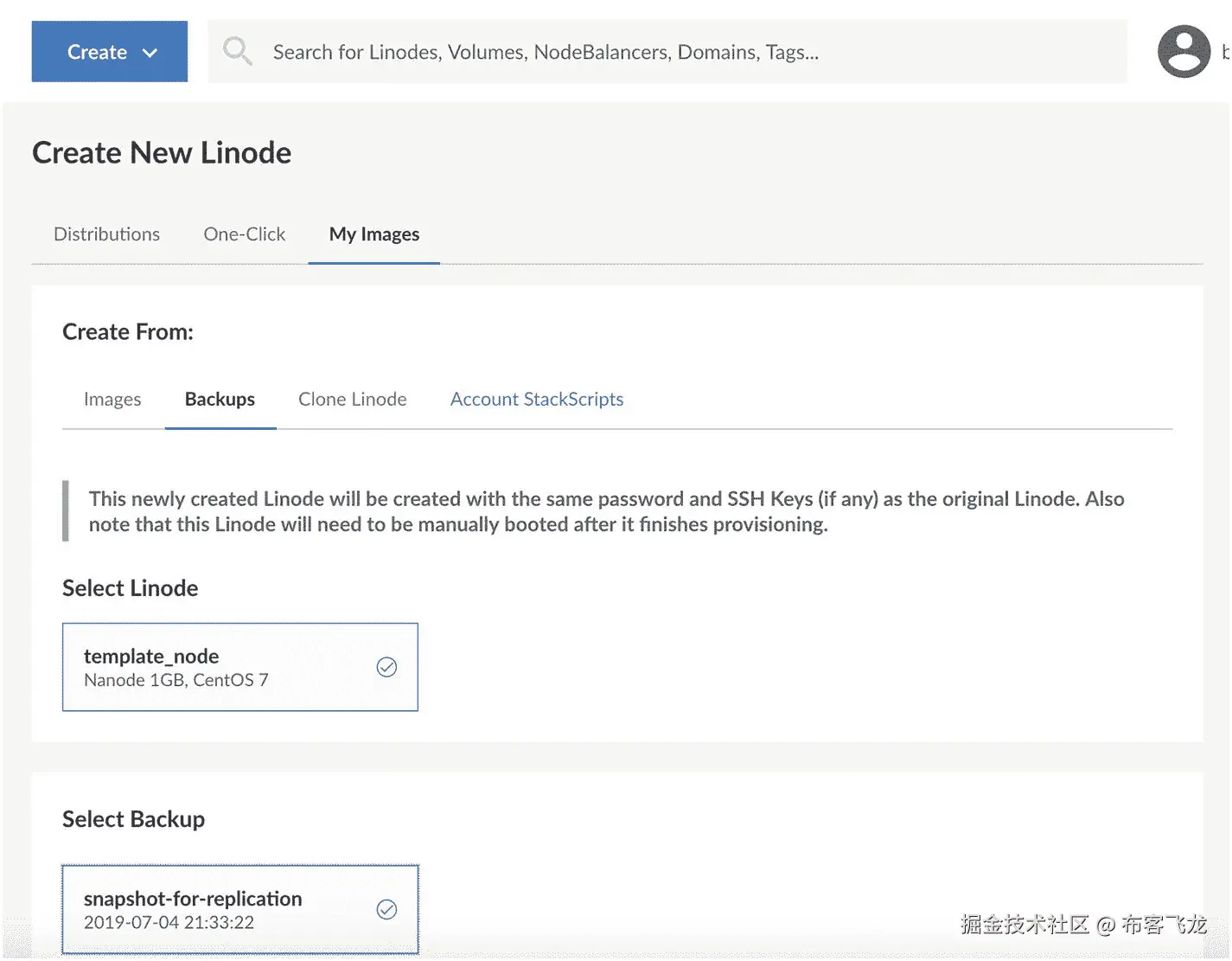
Task: Open the Clone Linode sub-tab
Action: [x=352, y=400]
